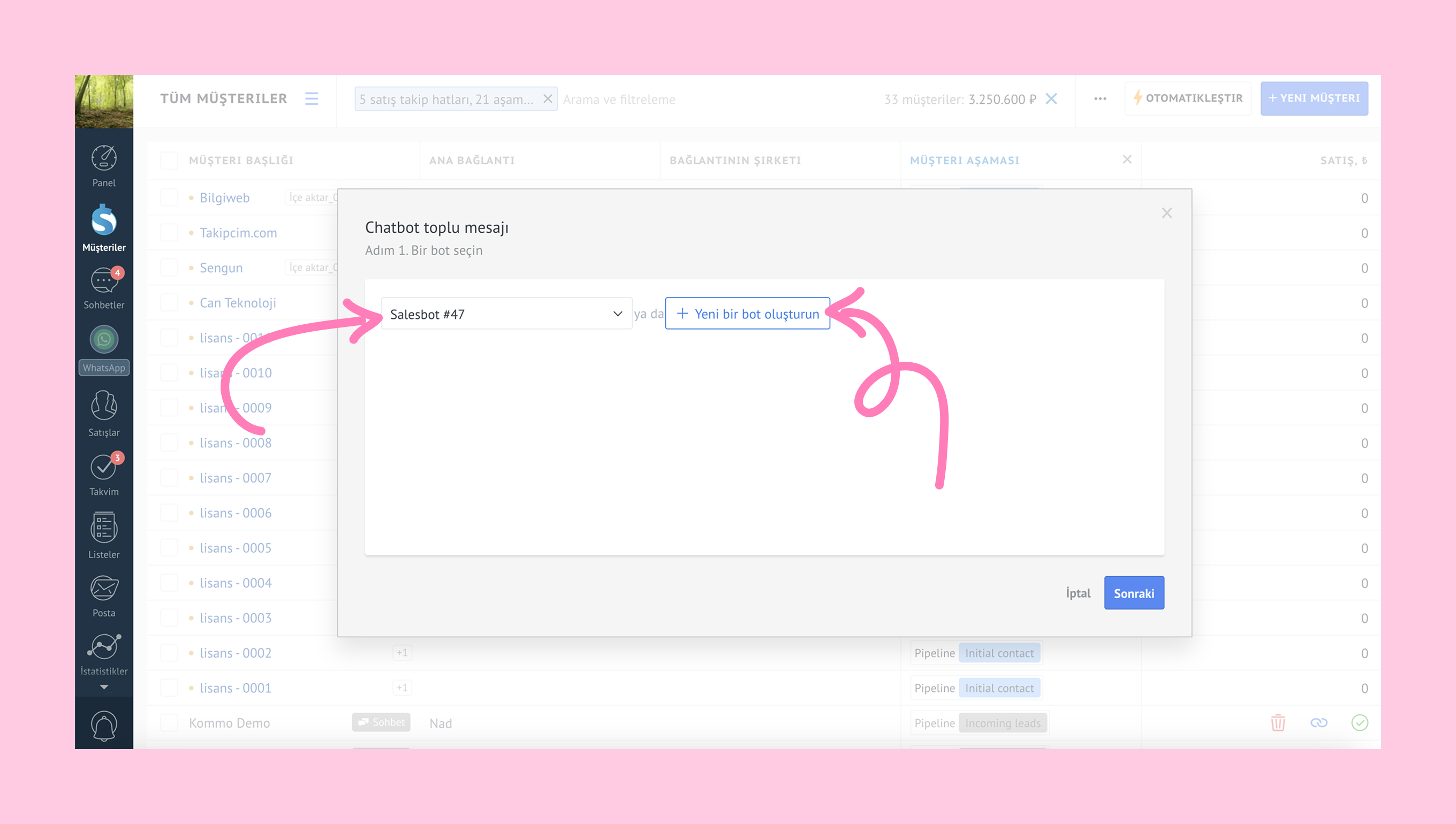
Task: Click the İçe aktar tag on Bilgiweb row
Action: point(312,197)
